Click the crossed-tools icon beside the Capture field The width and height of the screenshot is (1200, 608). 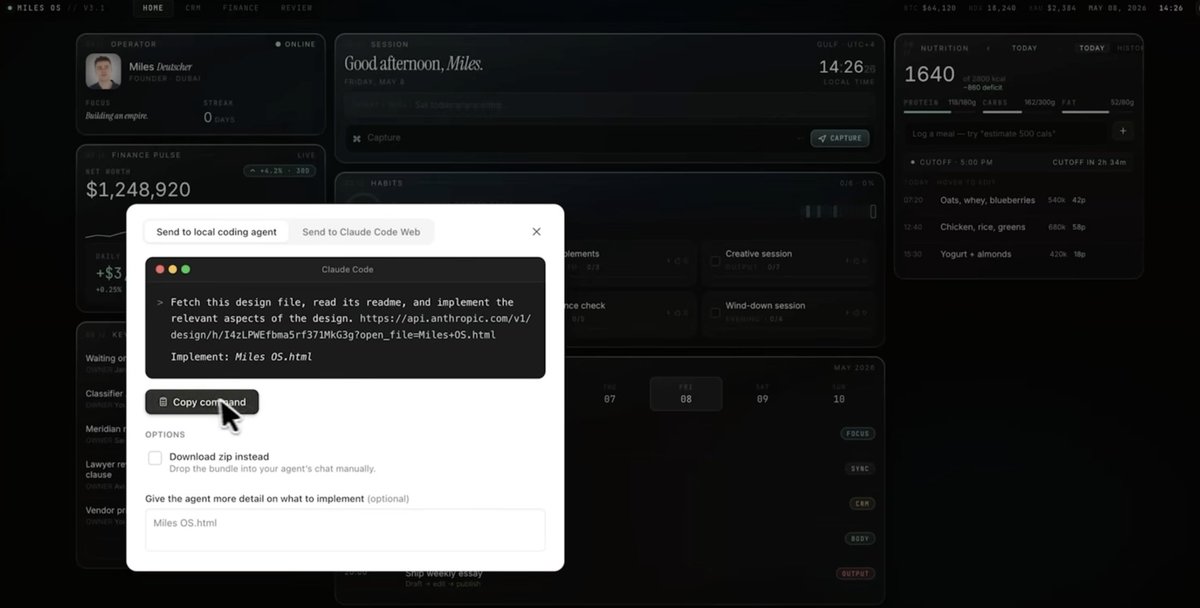tap(357, 138)
